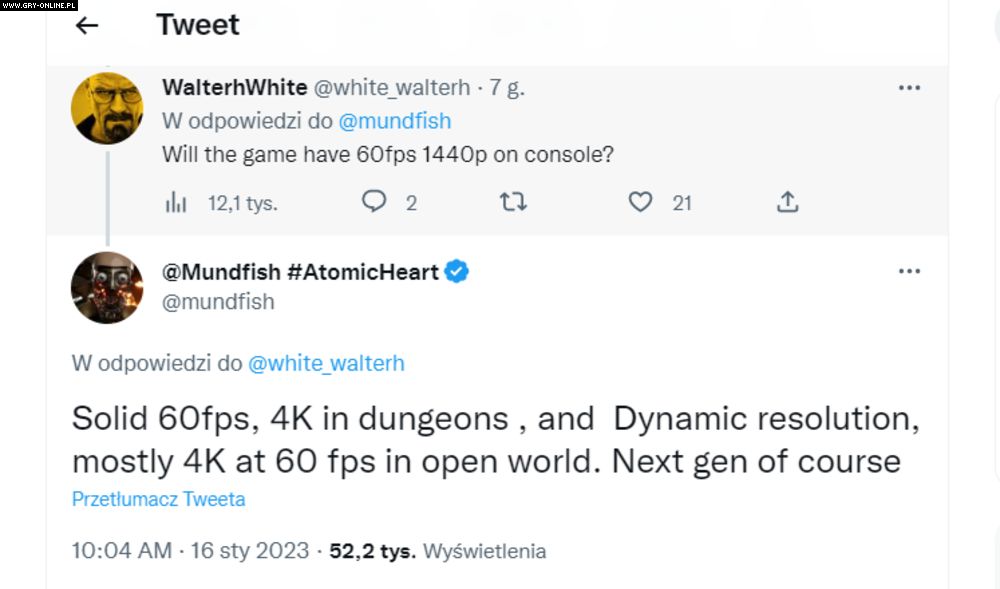Like WalterhWhite's tweet with heart icon
The width and height of the screenshot is (1000, 589).
pyautogui.click(x=640, y=202)
